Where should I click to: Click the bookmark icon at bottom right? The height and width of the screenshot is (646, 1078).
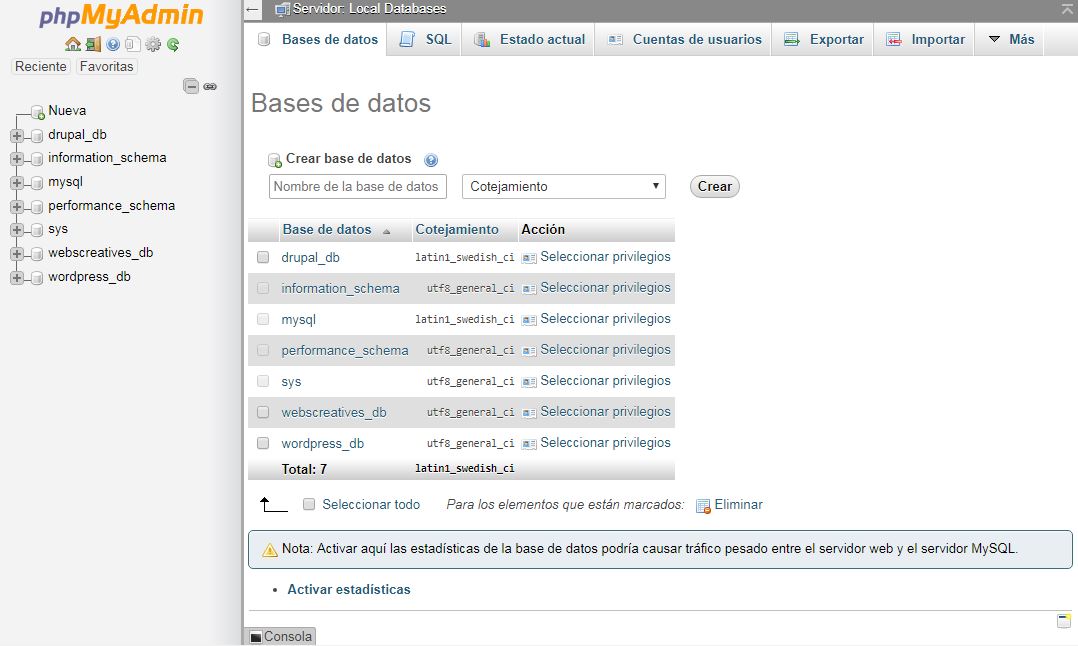1064,621
